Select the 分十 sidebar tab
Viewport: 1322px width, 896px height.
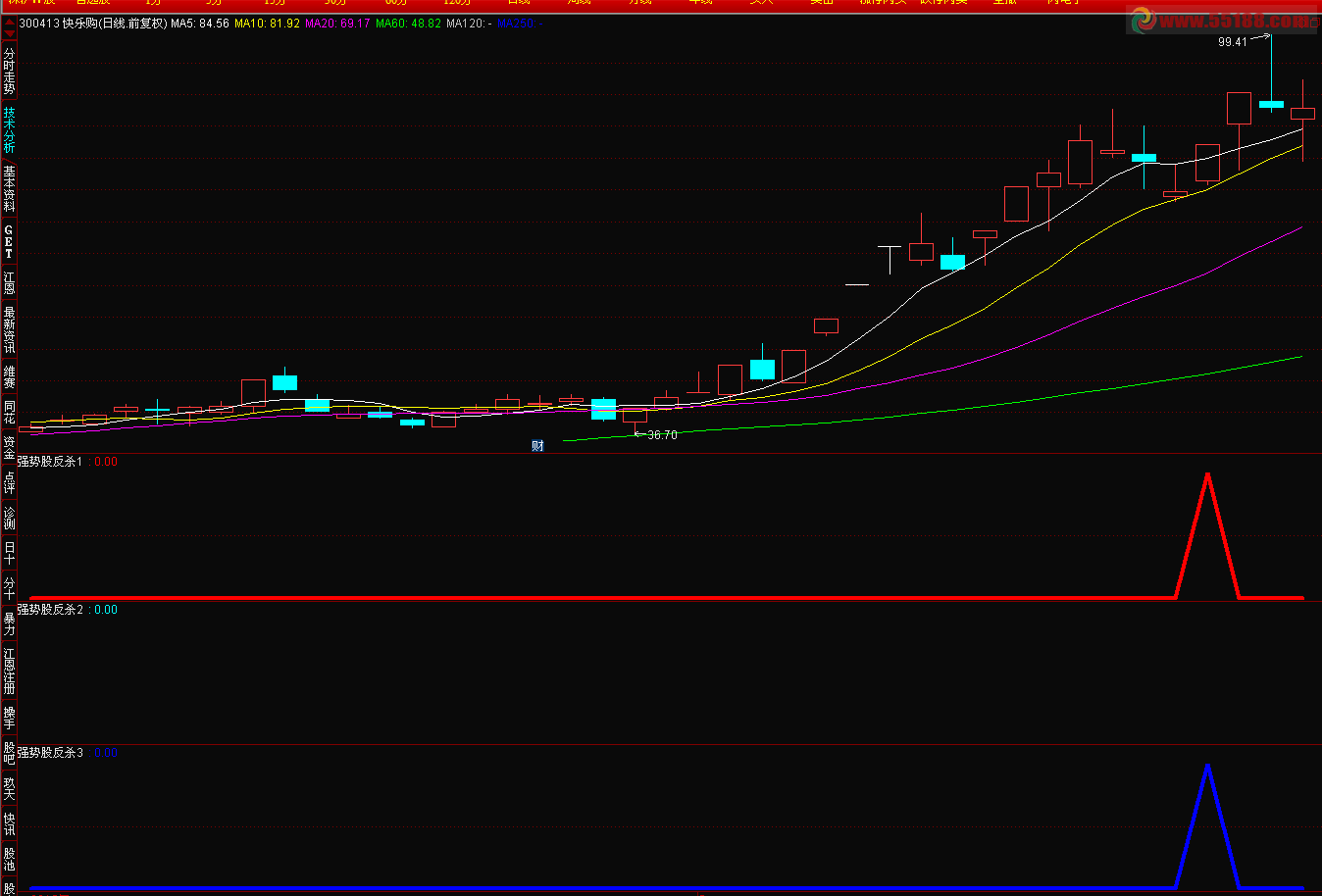9,588
